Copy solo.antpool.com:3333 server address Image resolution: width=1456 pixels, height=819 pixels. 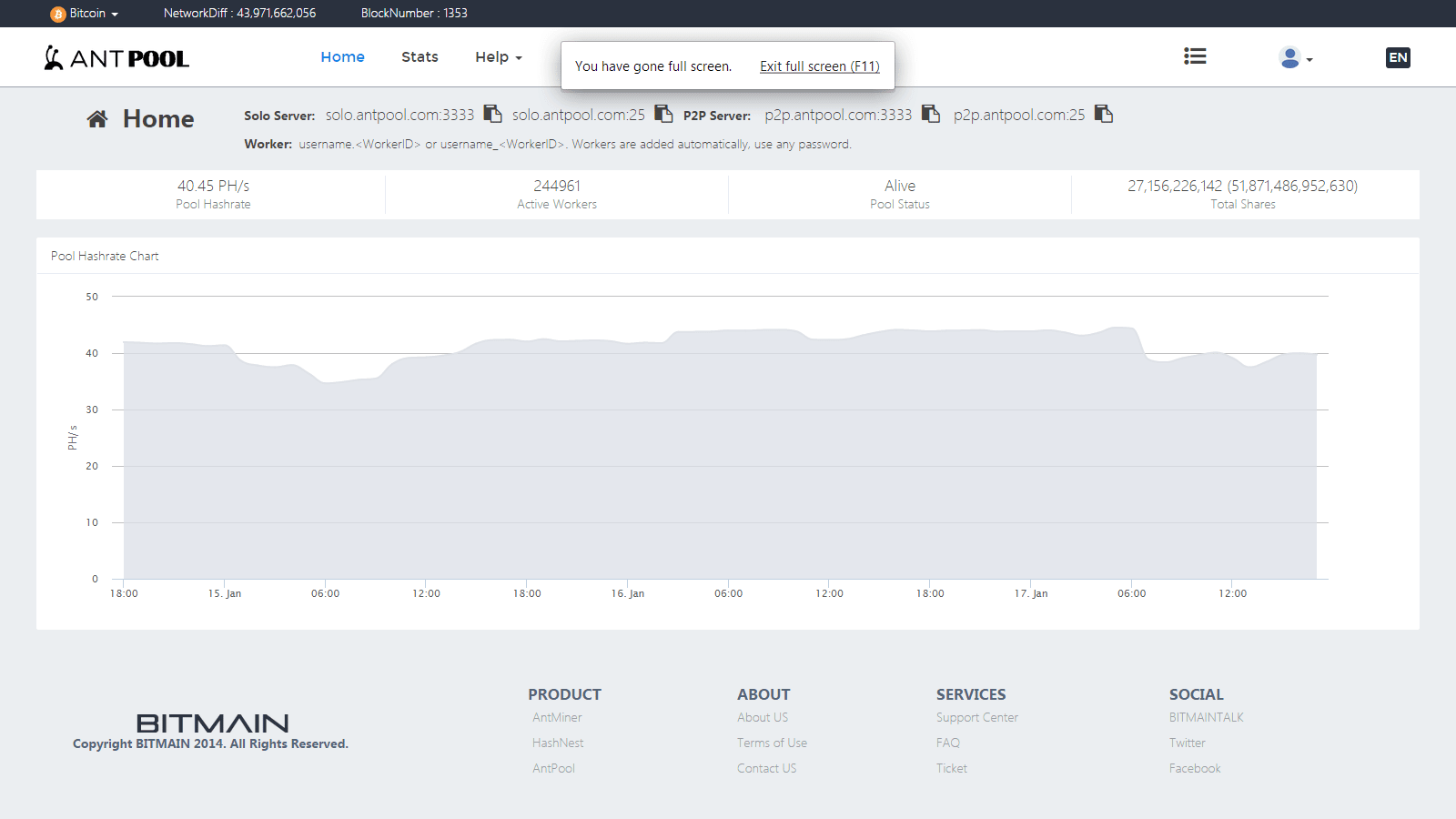[492, 114]
